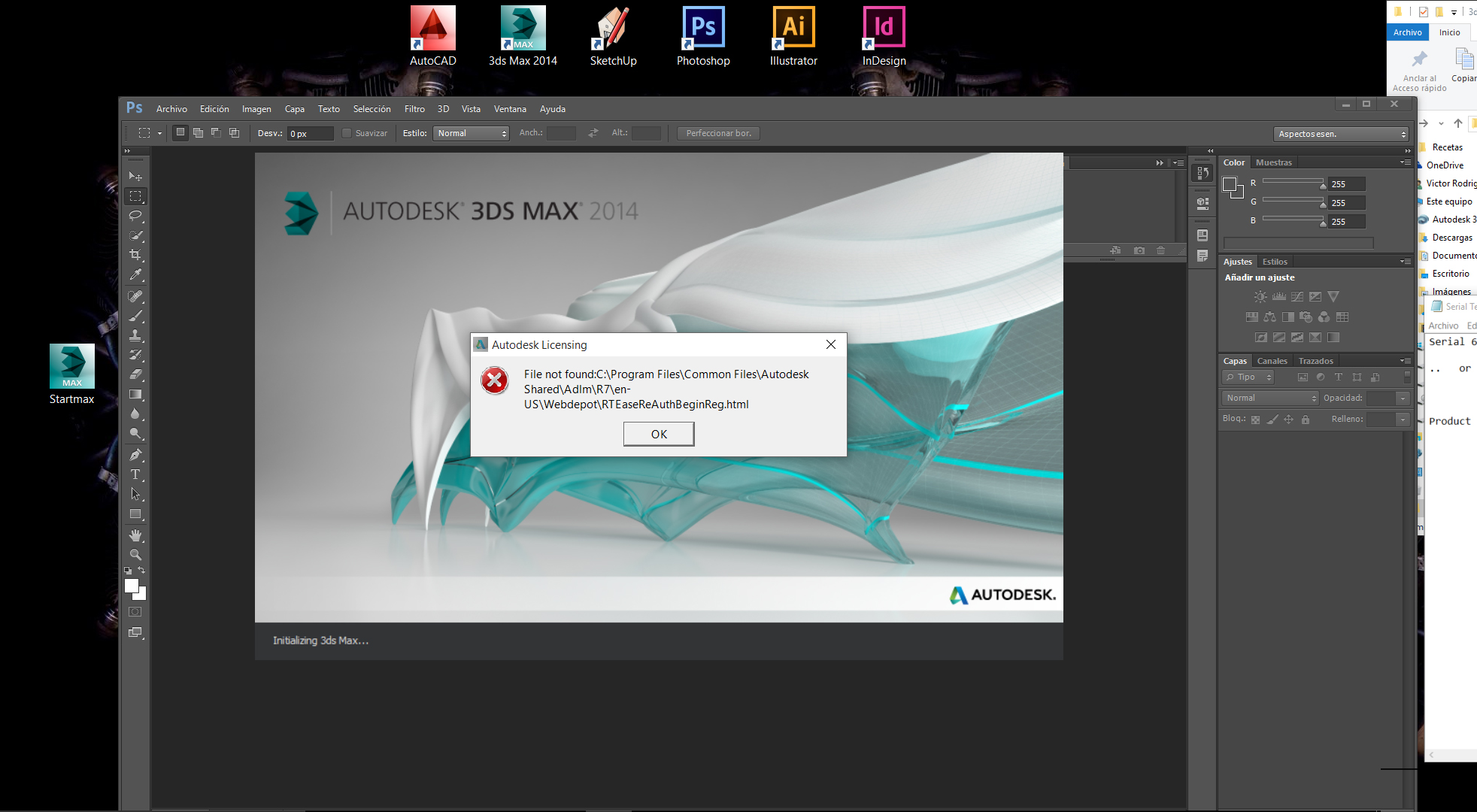Click the Perfeccionar bor. button
Image resolution: width=1477 pixels, height=812 pixels.
718,133
